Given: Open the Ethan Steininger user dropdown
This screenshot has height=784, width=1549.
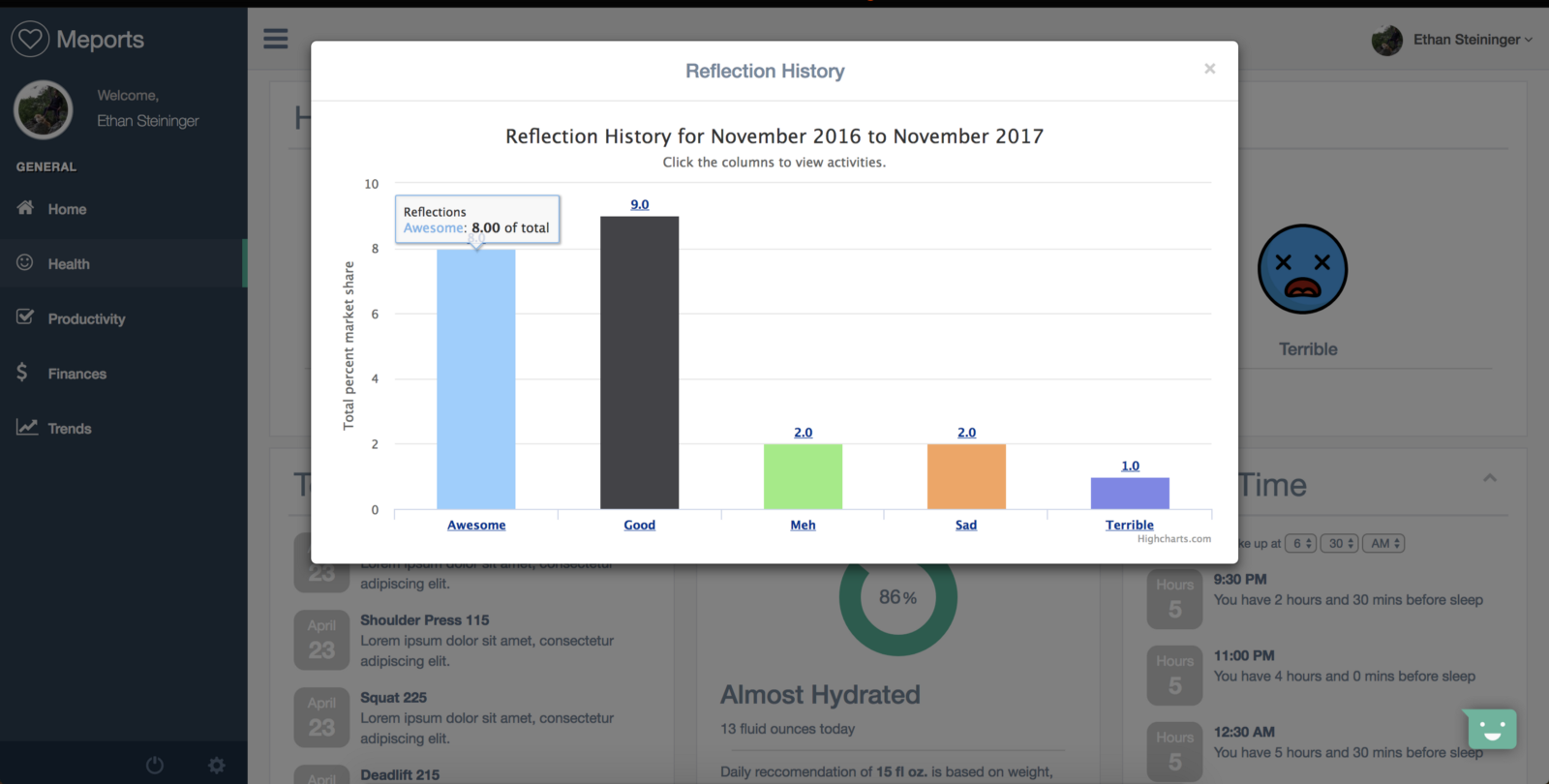Looking at the screenshot, I should (1472, 40).
